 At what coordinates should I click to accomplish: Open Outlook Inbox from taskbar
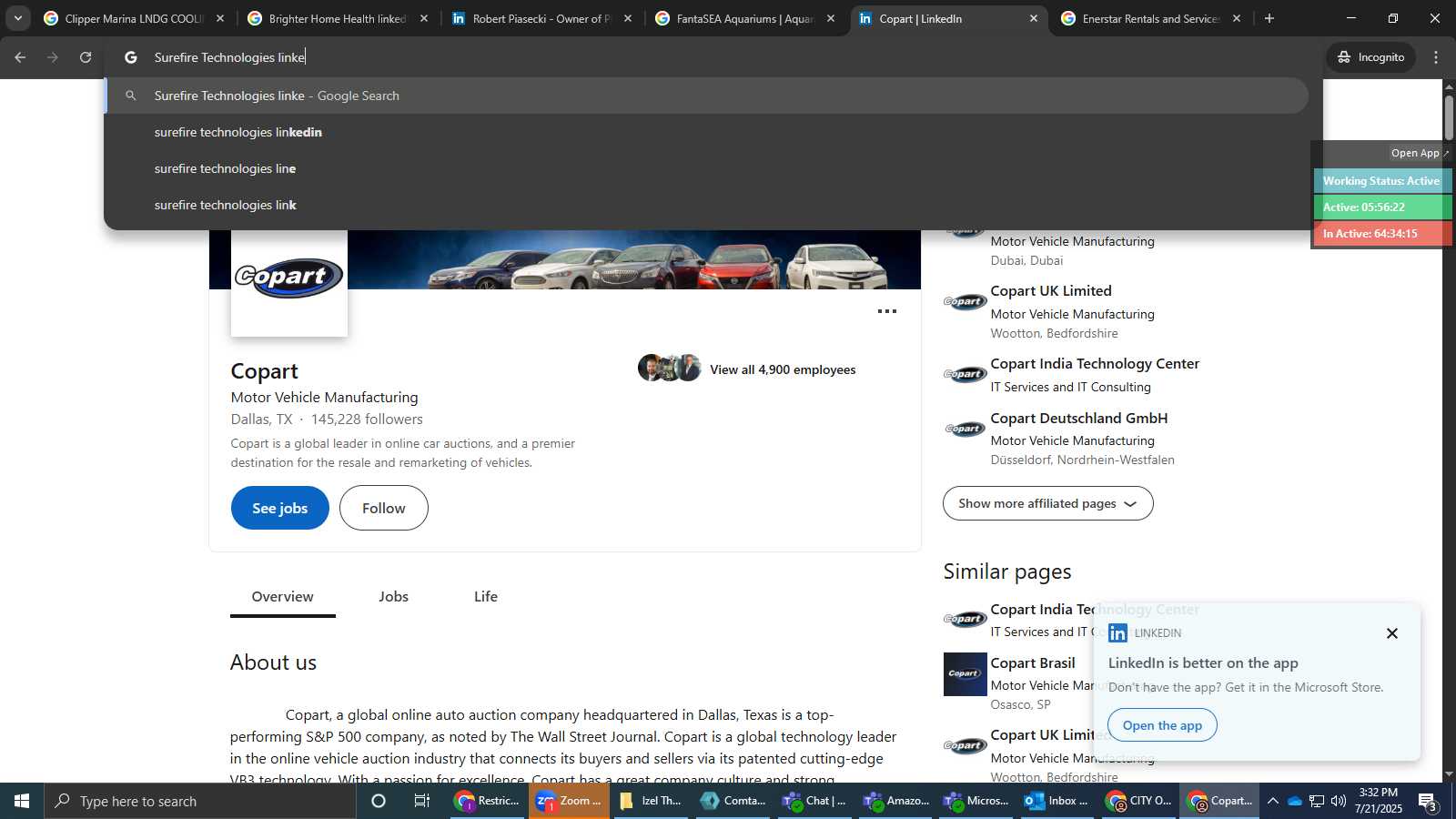click(x=1057, y=801)
